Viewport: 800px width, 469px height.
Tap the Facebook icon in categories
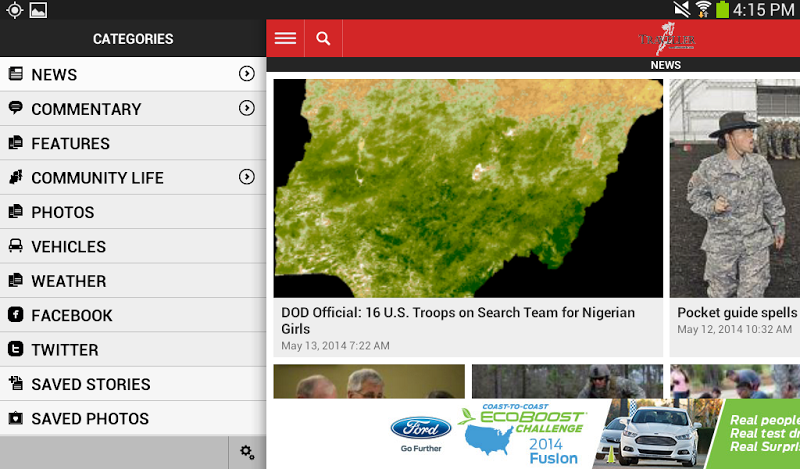coord(16,315)
